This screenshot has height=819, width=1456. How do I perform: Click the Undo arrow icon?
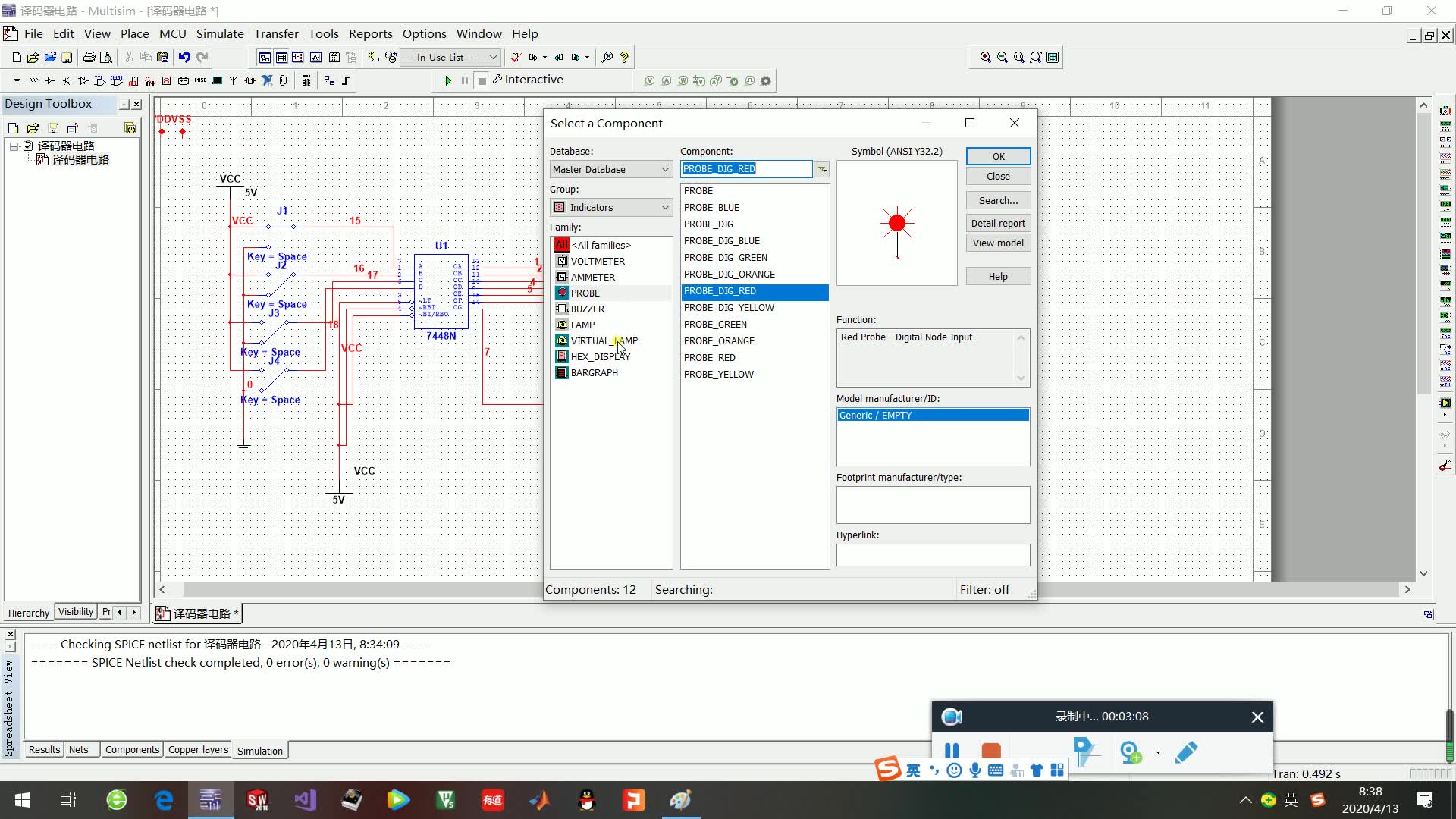click(184, 57)
